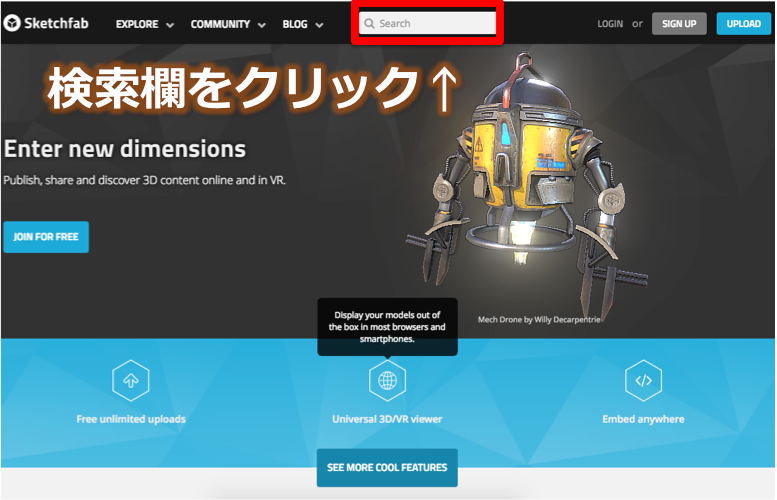Click the SIGN UP button
This screenshot has height=500, width=777.
679,23
